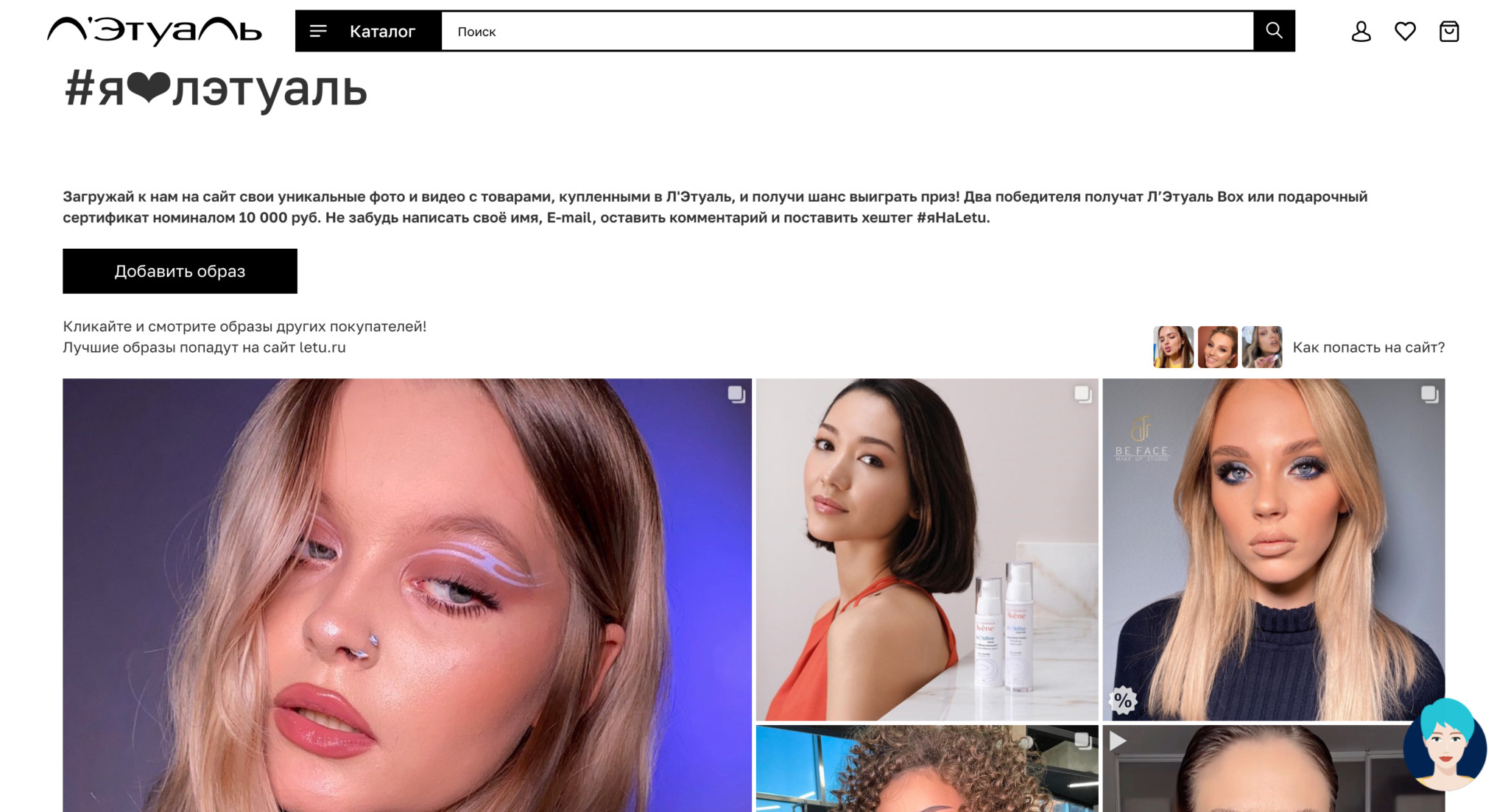Image resolution: width=1508 pixels, height=812 pixels.
Task: Open the BE FACE blonde model photo
Action: [1274, 549]
